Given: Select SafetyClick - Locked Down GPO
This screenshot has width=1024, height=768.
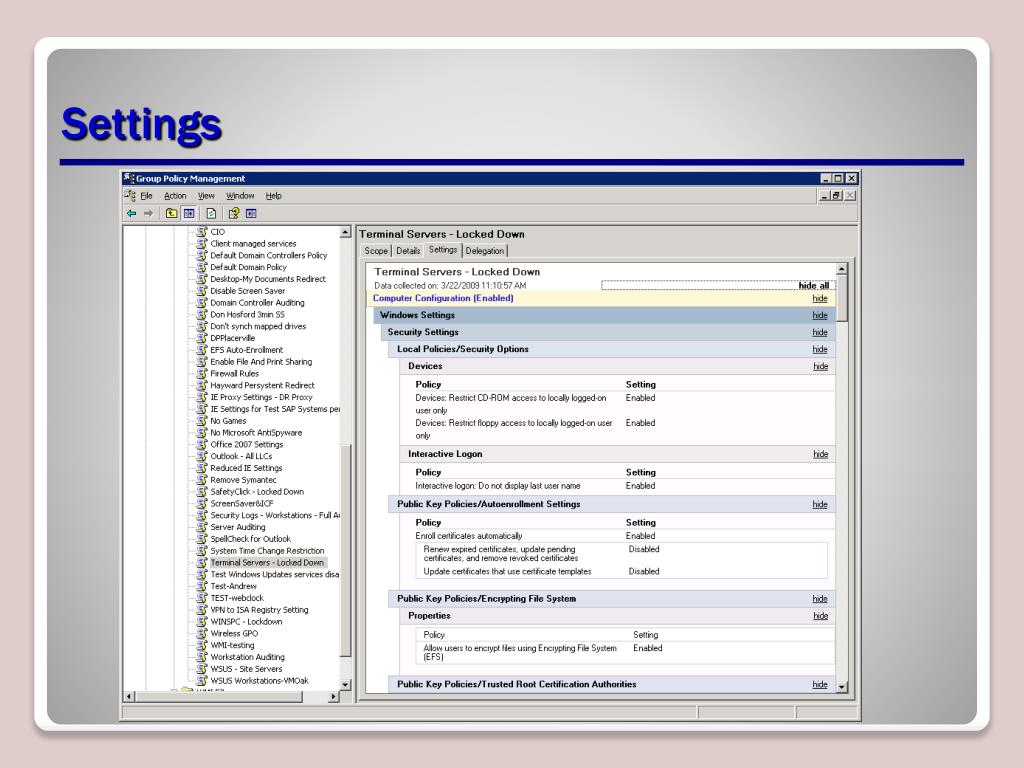Looking at the screenshot, I should [x=257, y=492].
